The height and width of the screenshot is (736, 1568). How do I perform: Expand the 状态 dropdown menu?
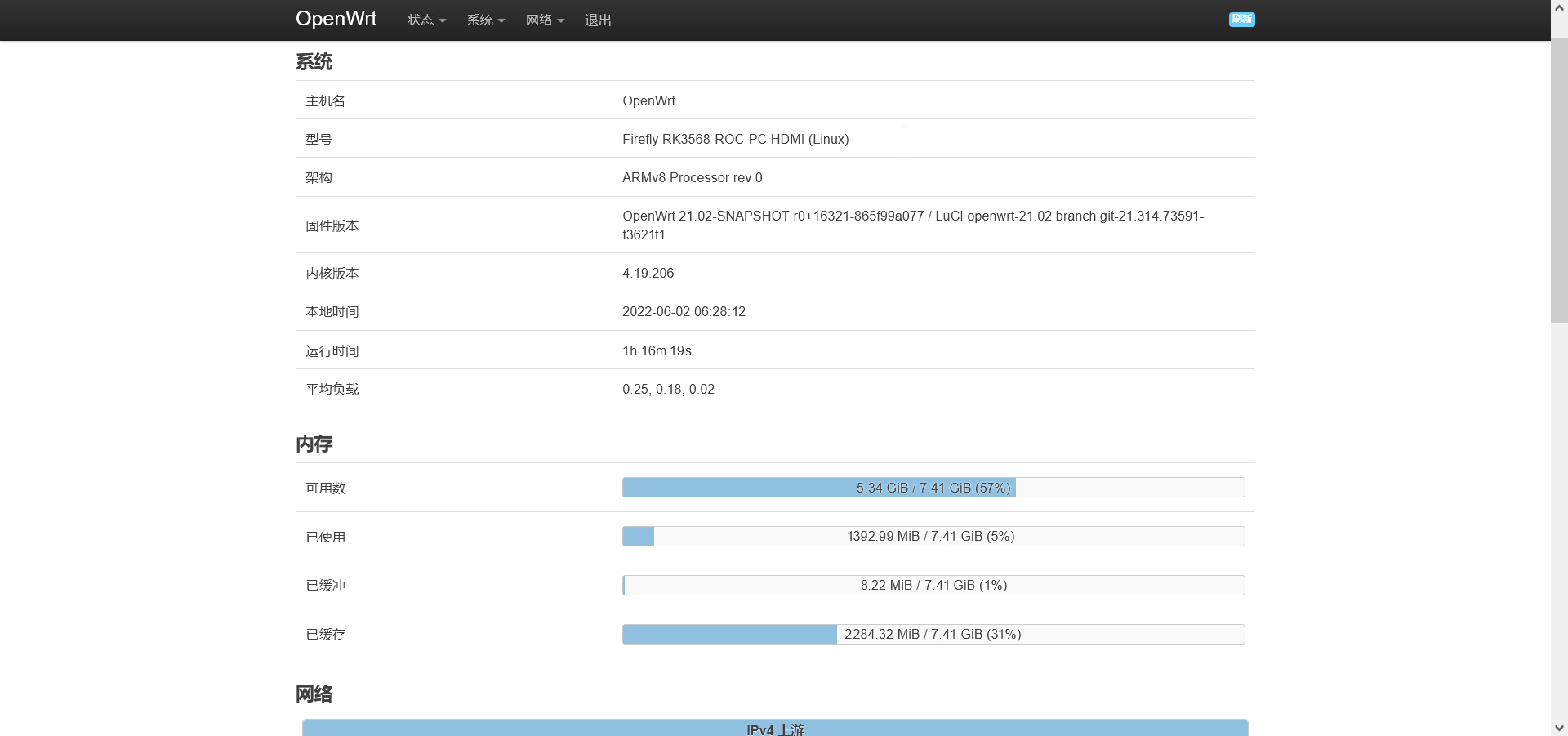[x=426, y=20]
